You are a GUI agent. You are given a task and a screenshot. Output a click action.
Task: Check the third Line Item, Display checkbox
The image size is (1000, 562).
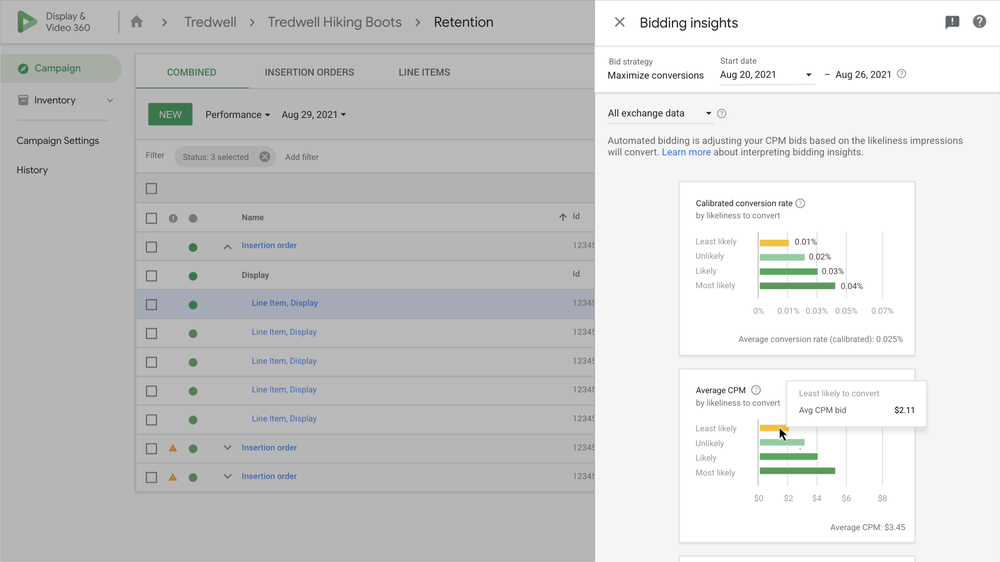151,362
